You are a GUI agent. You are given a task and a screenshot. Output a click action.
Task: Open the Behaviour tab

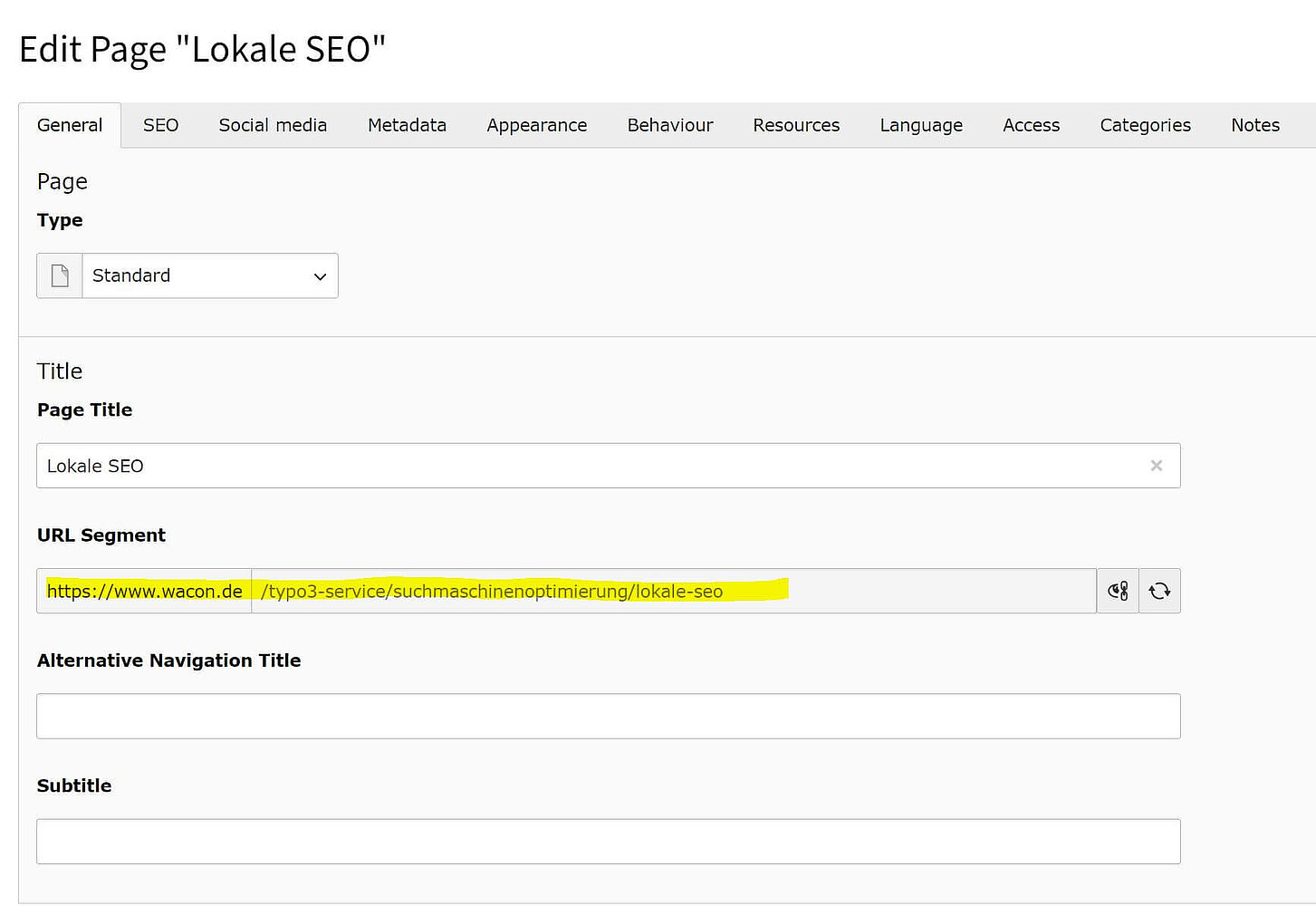click(670, 125)
